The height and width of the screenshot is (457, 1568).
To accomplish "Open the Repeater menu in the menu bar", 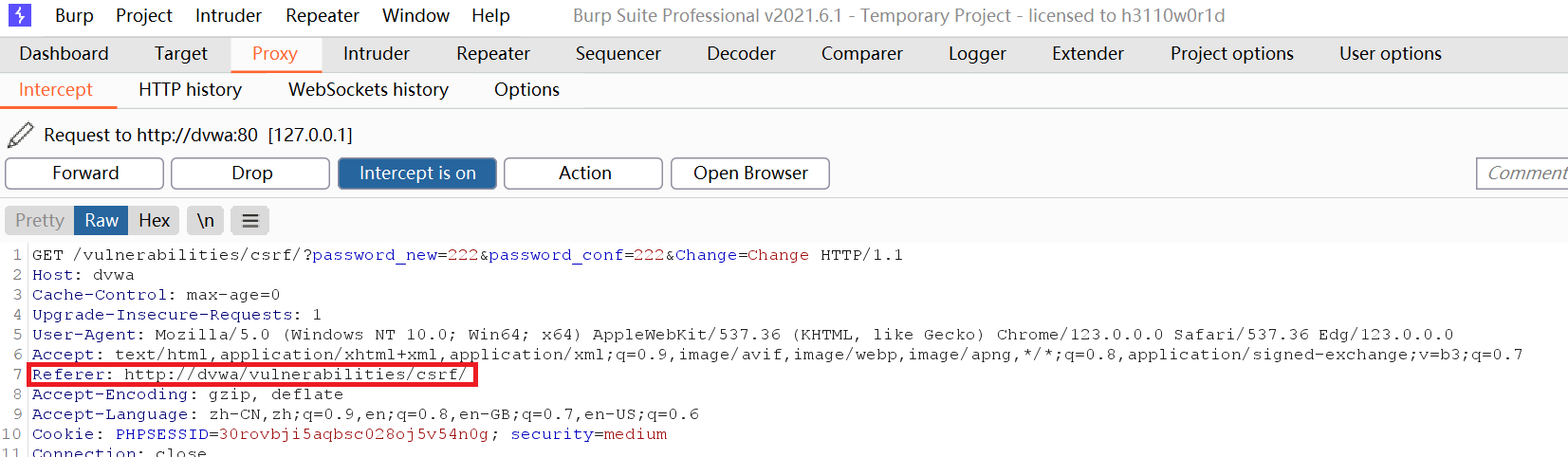I will pyautogui.click(x=323, y=16).
